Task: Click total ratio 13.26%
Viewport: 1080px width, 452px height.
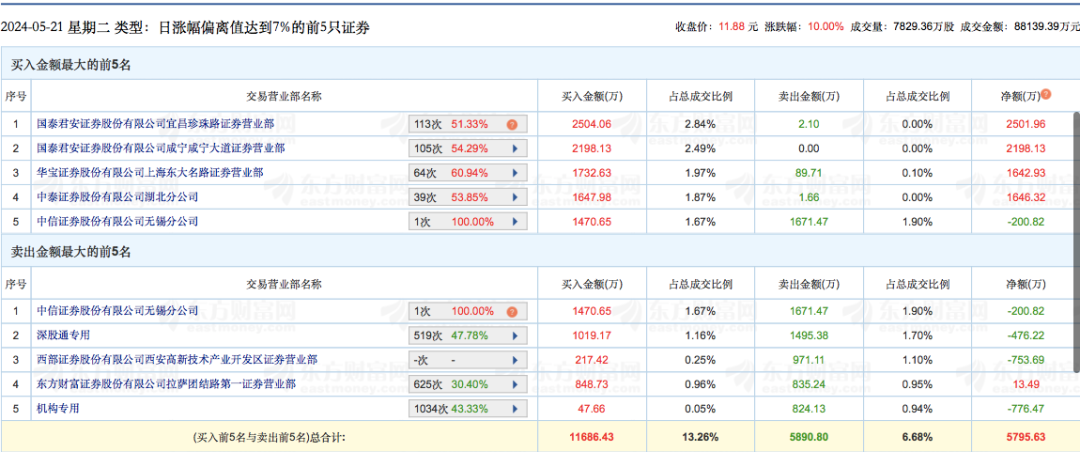Action: pyautogui.click(x=700, y=437)
